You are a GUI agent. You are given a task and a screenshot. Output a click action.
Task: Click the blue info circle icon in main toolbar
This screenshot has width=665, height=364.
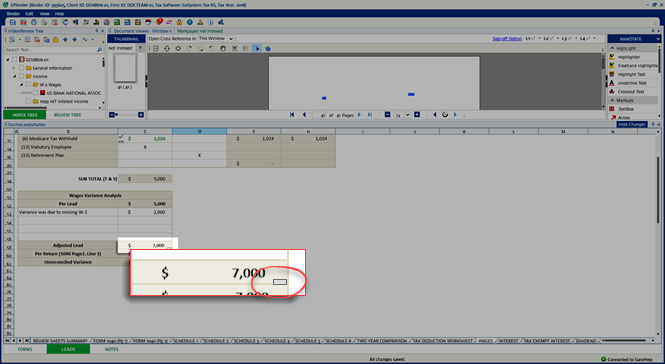(x=210, y=22)
